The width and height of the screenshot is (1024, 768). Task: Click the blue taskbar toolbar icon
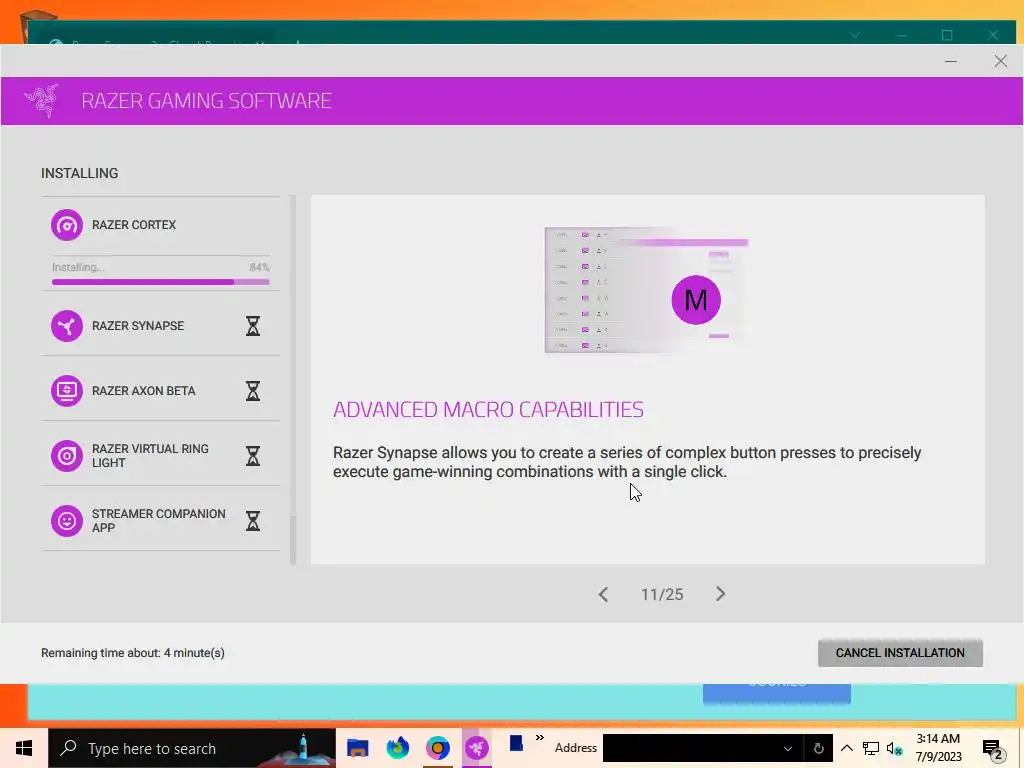point(516,744)
